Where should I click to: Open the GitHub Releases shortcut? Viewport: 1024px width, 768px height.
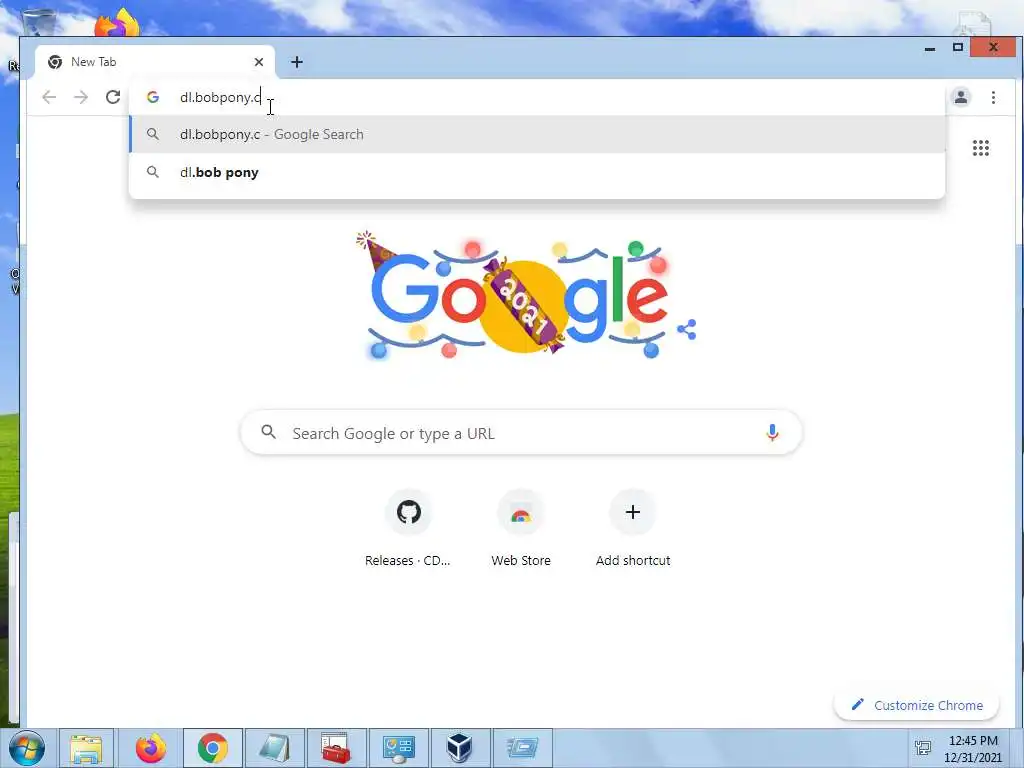point(409,512)
